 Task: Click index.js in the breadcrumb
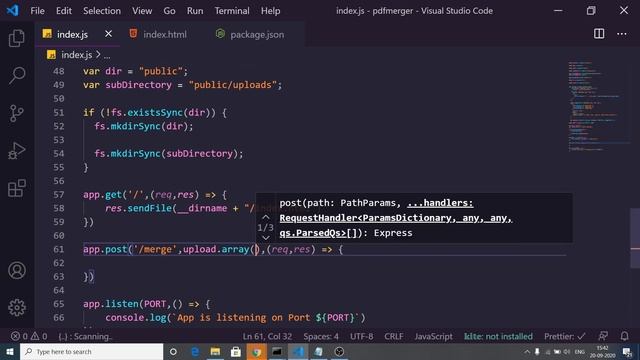coord(76,55)
